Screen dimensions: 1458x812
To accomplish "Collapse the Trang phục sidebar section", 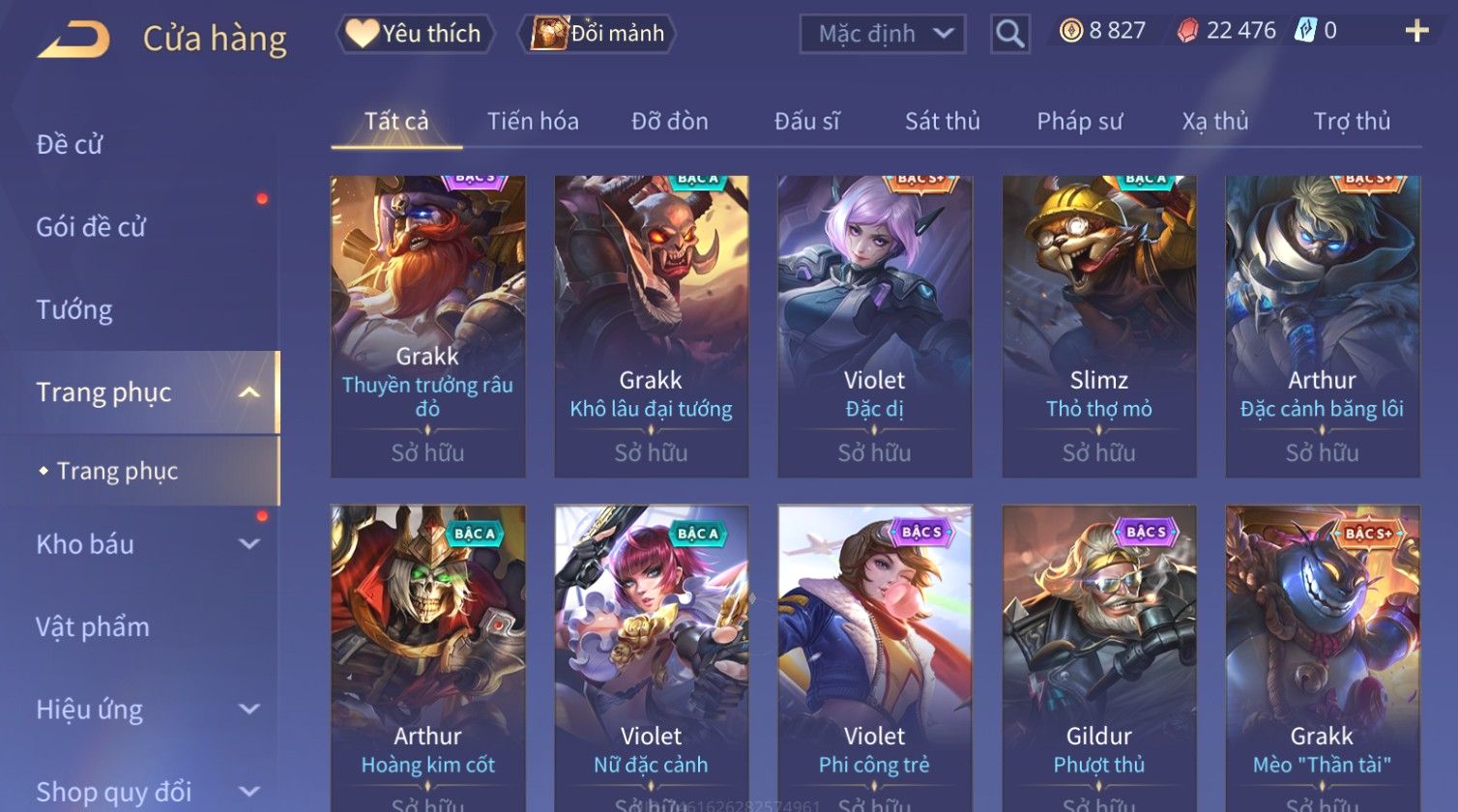I will 248,392.
